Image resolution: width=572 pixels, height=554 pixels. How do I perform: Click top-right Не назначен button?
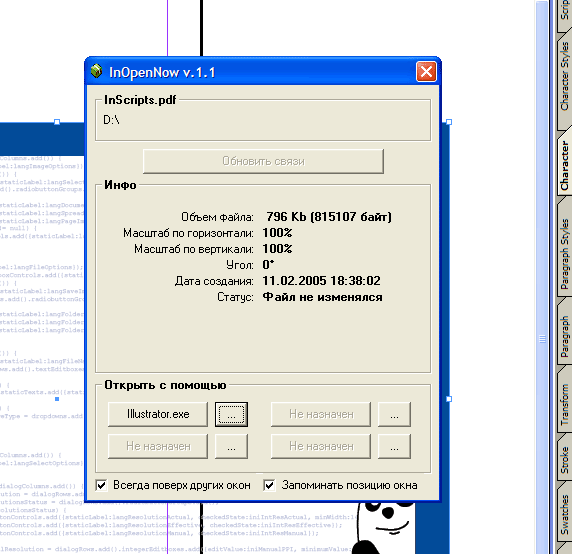[321, 414]
